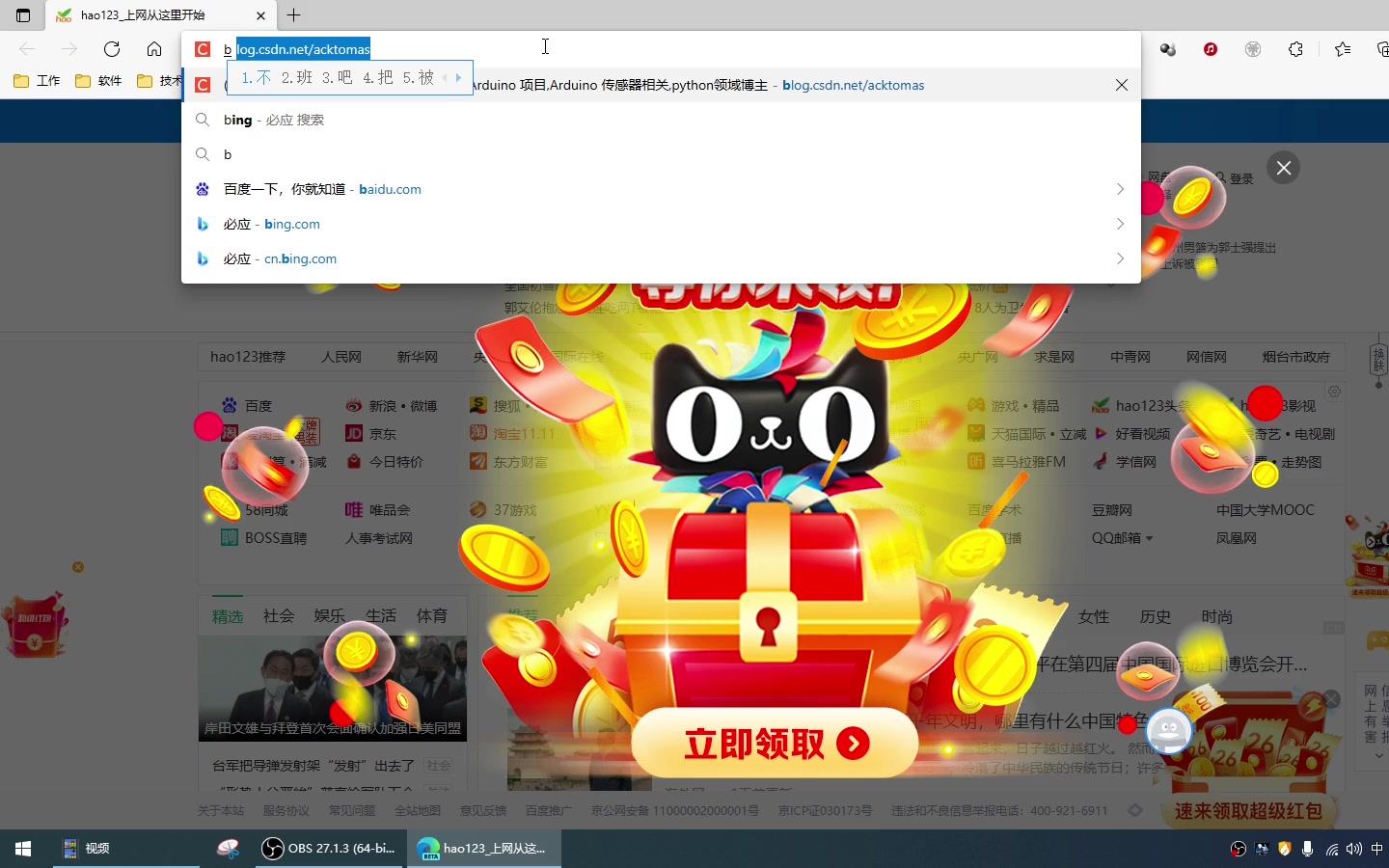Click the red music note extension icon
1389x868 pixels.
(1211, 49)
